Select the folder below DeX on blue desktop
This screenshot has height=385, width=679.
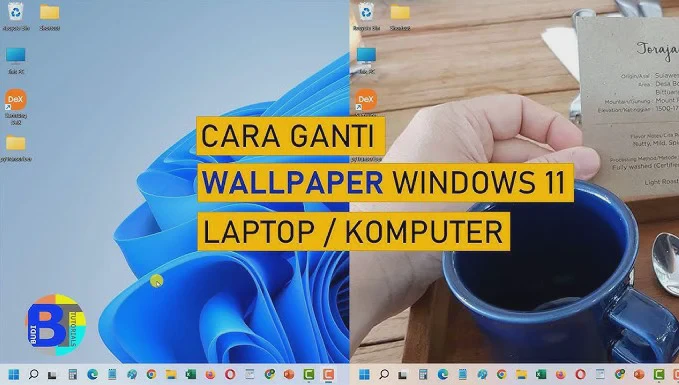(16, 148)
